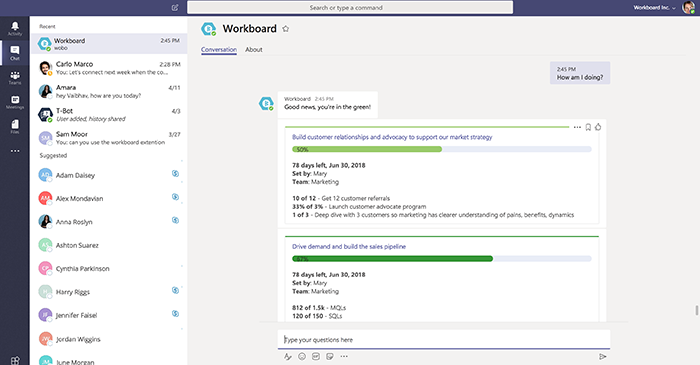Viewport: 700px width, 365px height.
Task: Open more compose options ellipsis
Action: point(344,357)
